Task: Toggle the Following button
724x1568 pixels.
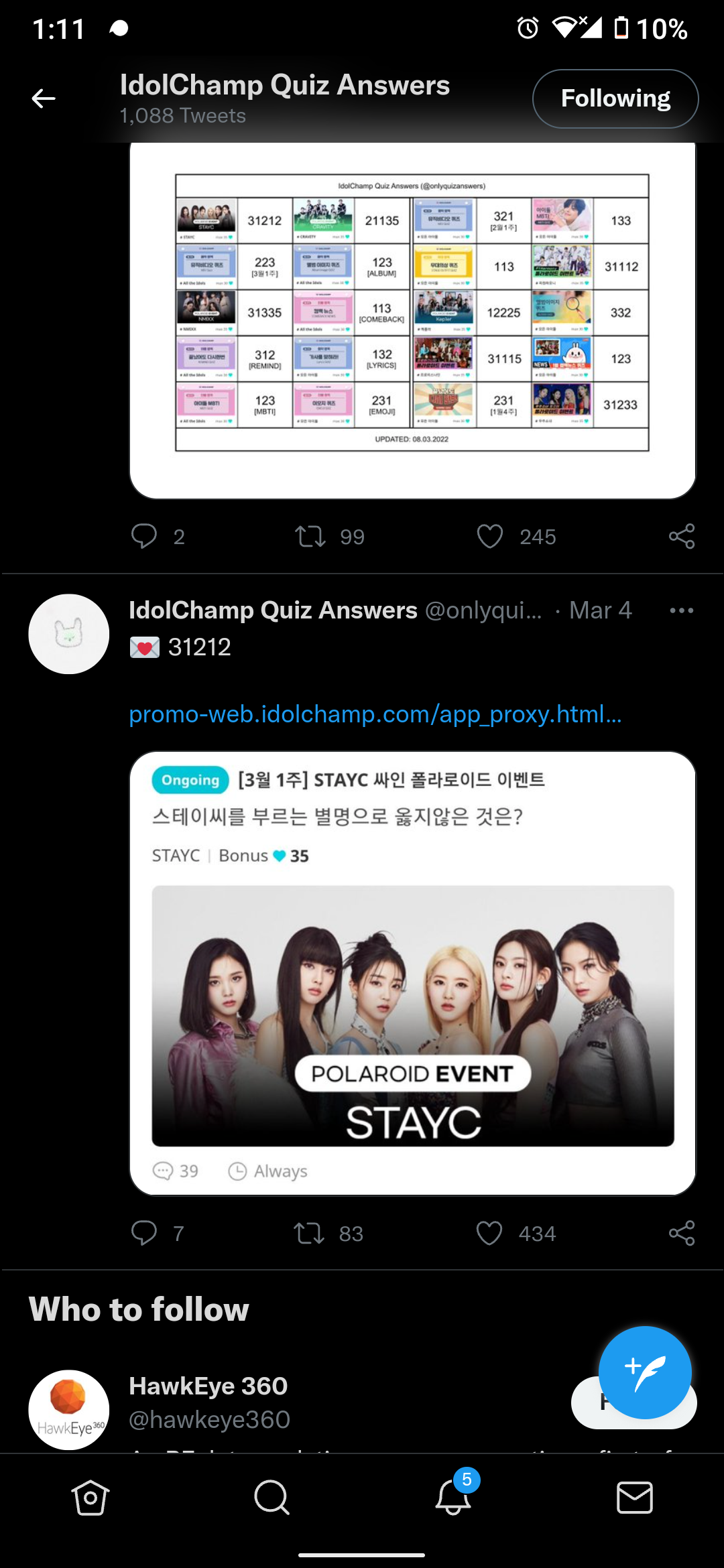Action: coord(615,99)
